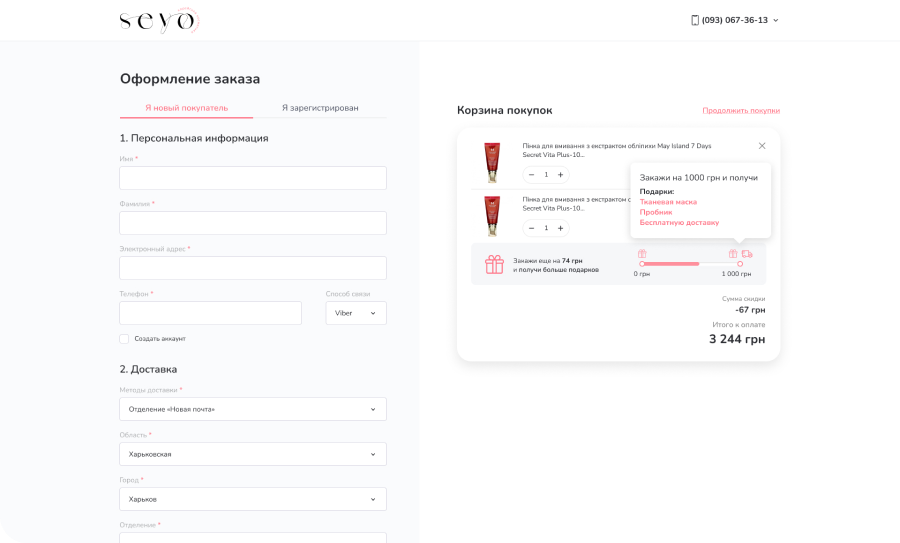Open the Viber contact method dropdown

[356, 313]
